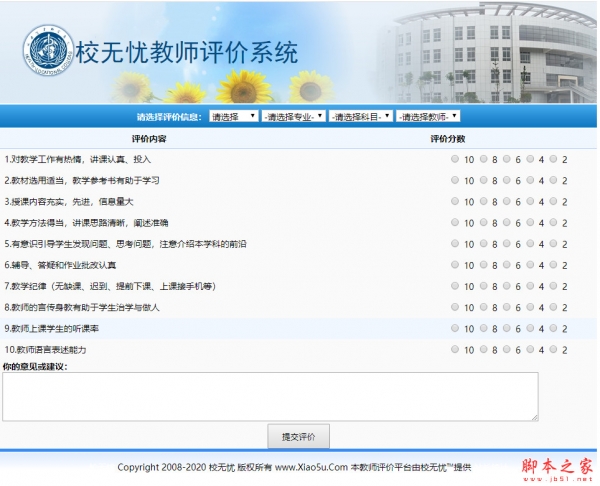
Task: Select score 10 for question 2
Action: click(455, 180)
